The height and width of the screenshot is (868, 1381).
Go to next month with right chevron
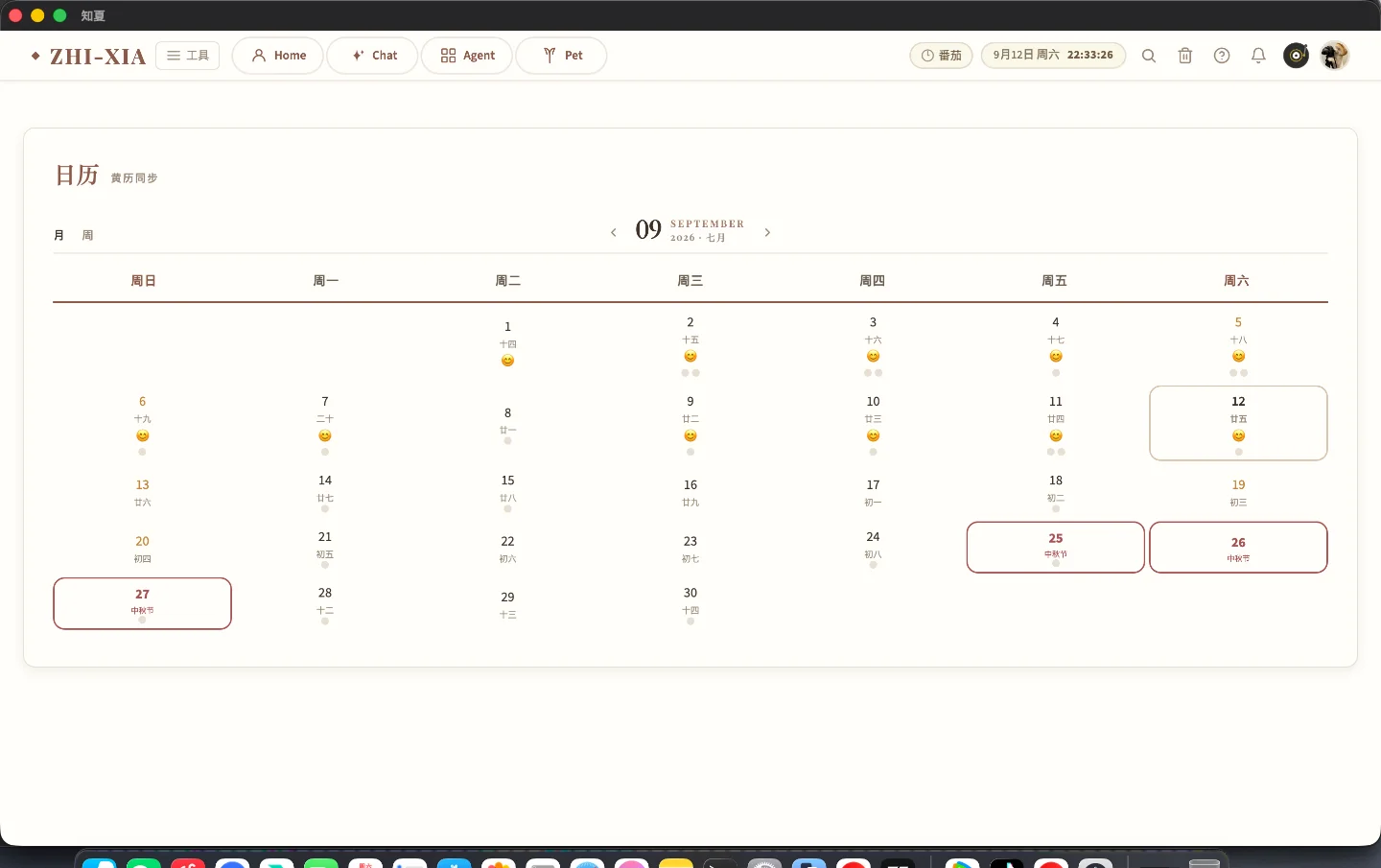[x=767, y=233]
